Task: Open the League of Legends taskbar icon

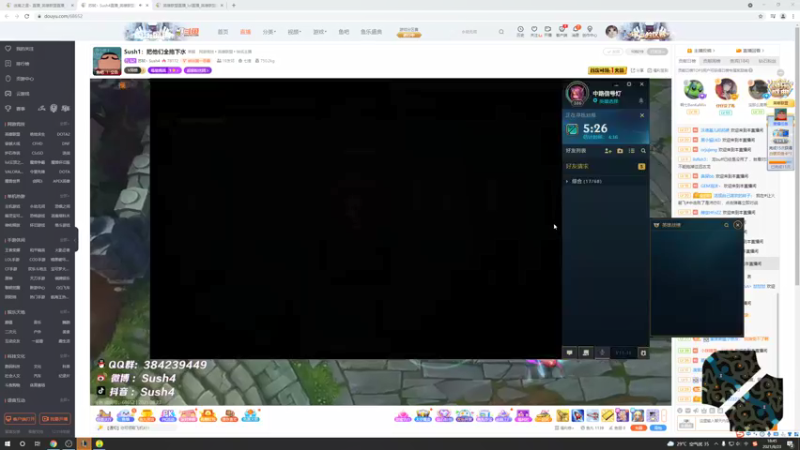Action: point(84,444)
